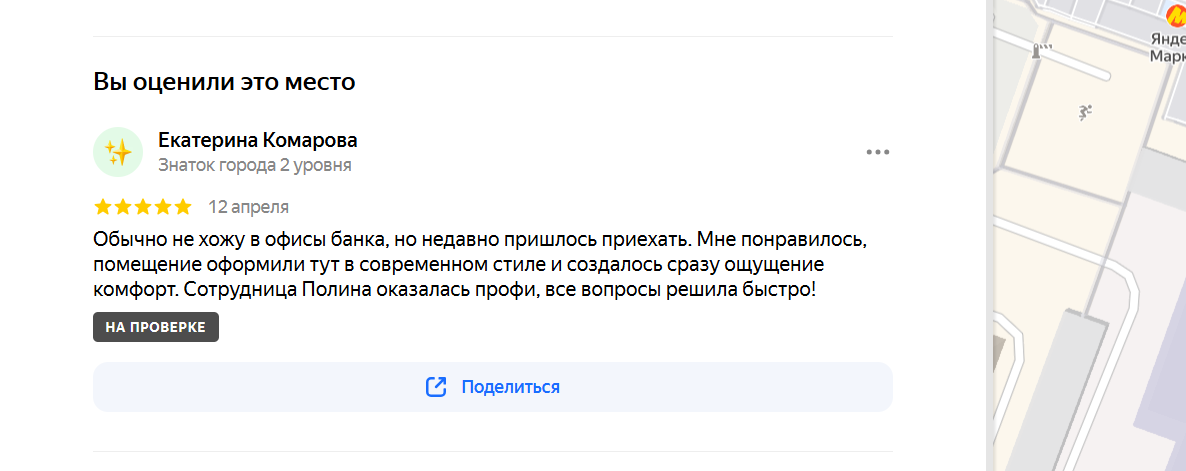
Task: Set rating to the first star
Action: pyautogui.click(x=103, y=207)
